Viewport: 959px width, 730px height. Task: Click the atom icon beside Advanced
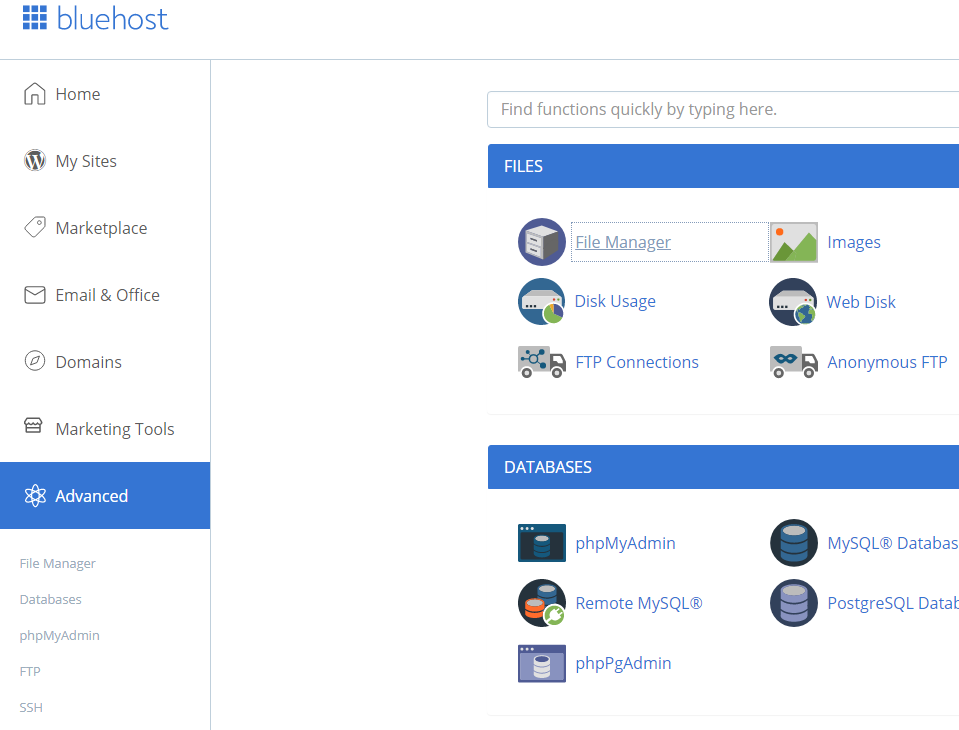click(35, 496)
